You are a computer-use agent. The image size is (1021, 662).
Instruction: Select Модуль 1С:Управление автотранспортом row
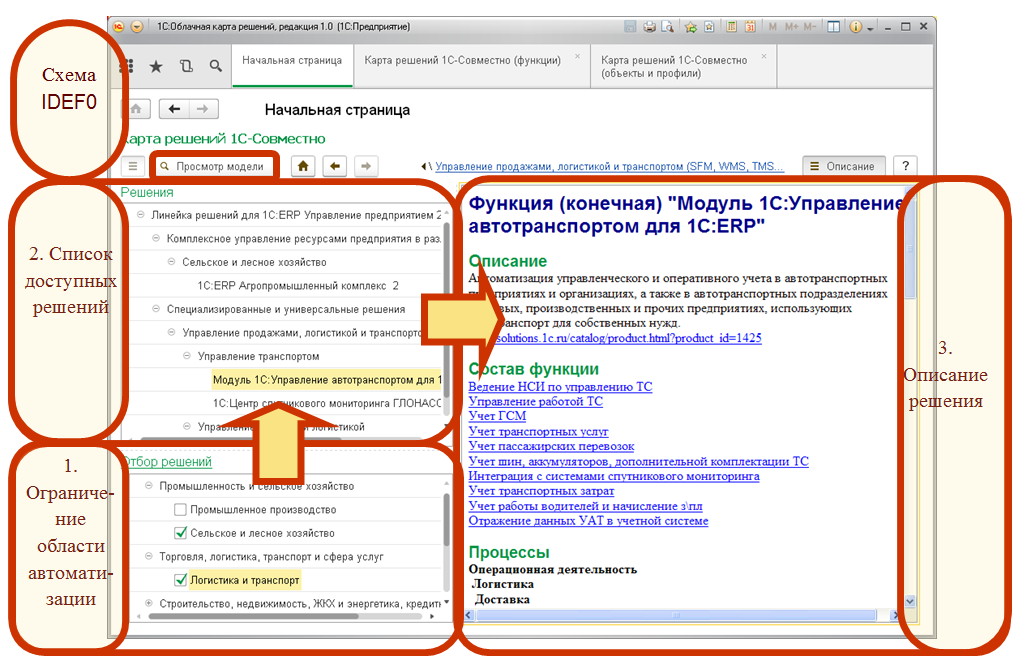pyautogui.click(x=287, y=379)
